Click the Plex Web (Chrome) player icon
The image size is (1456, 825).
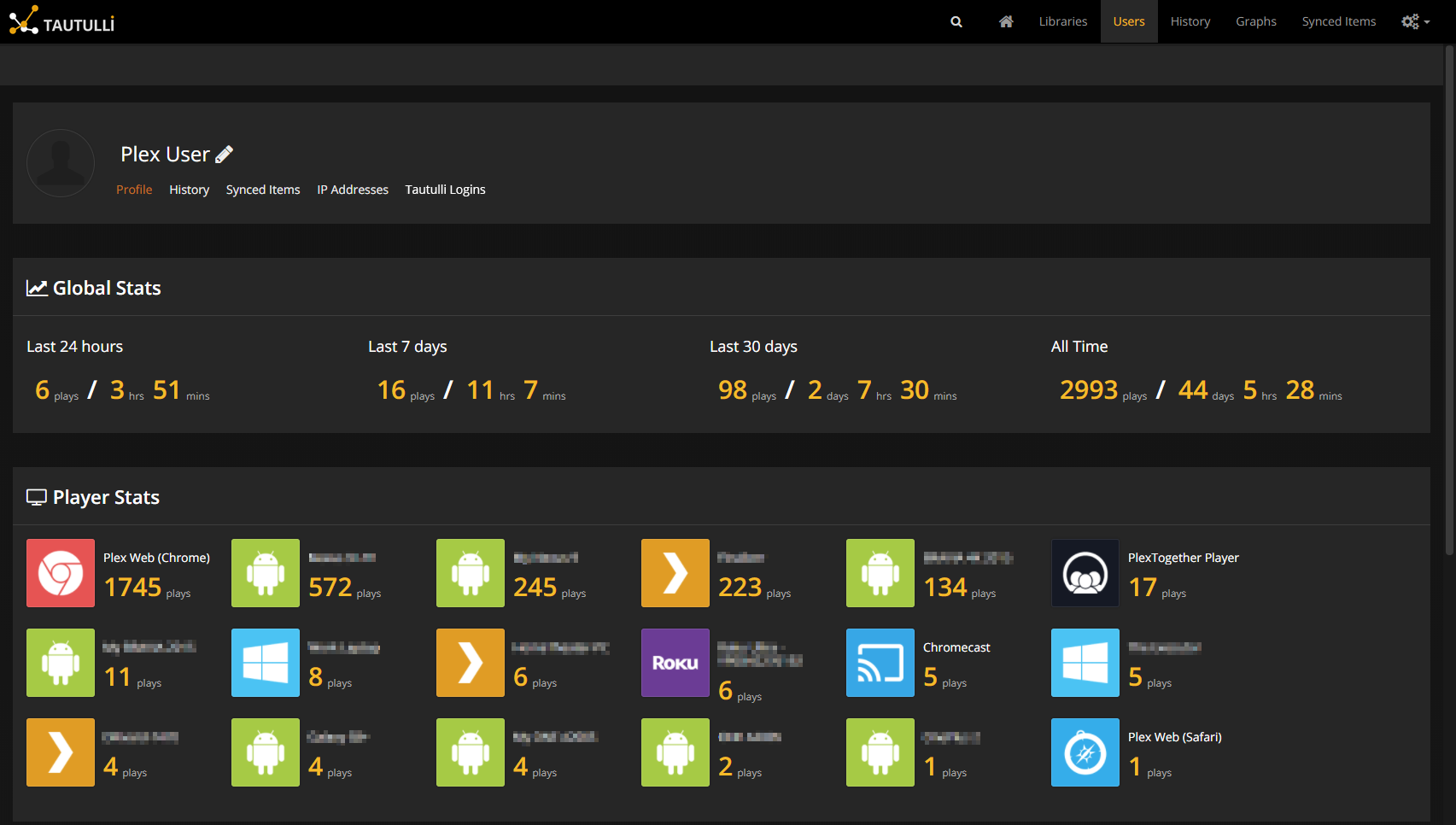61,573
